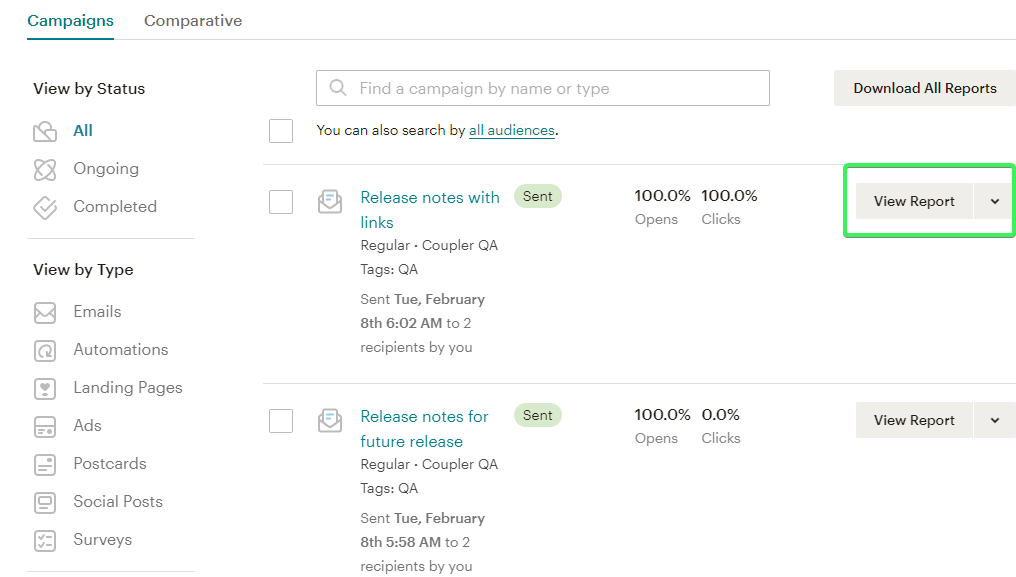Screen dimensions: 1016x577
Task: Show Social Posts type
Action: (118, 501)
